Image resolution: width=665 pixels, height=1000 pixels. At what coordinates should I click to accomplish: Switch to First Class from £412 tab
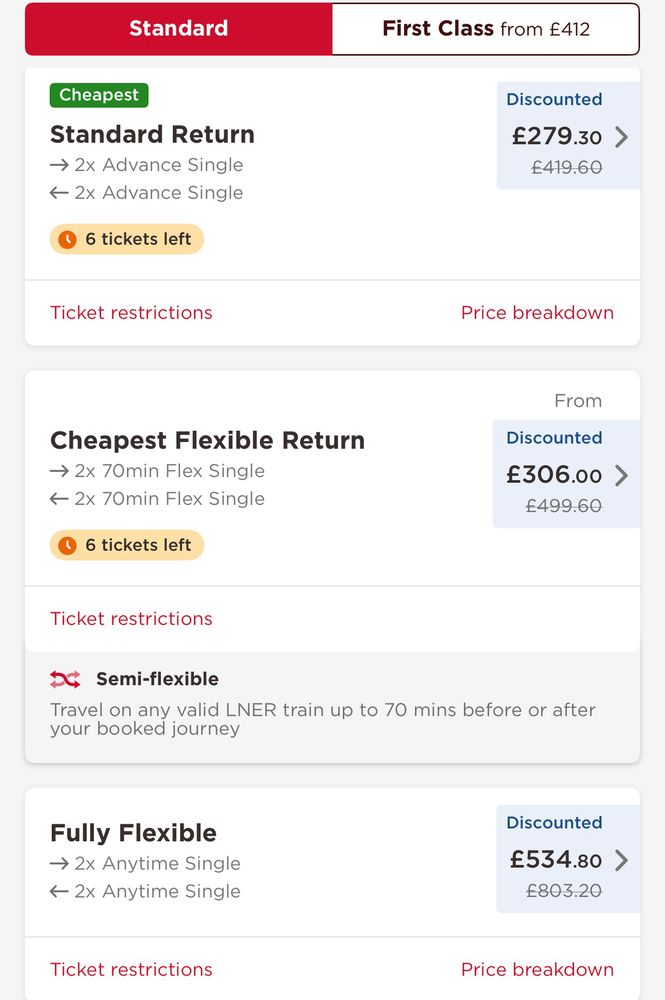point(486,29)
